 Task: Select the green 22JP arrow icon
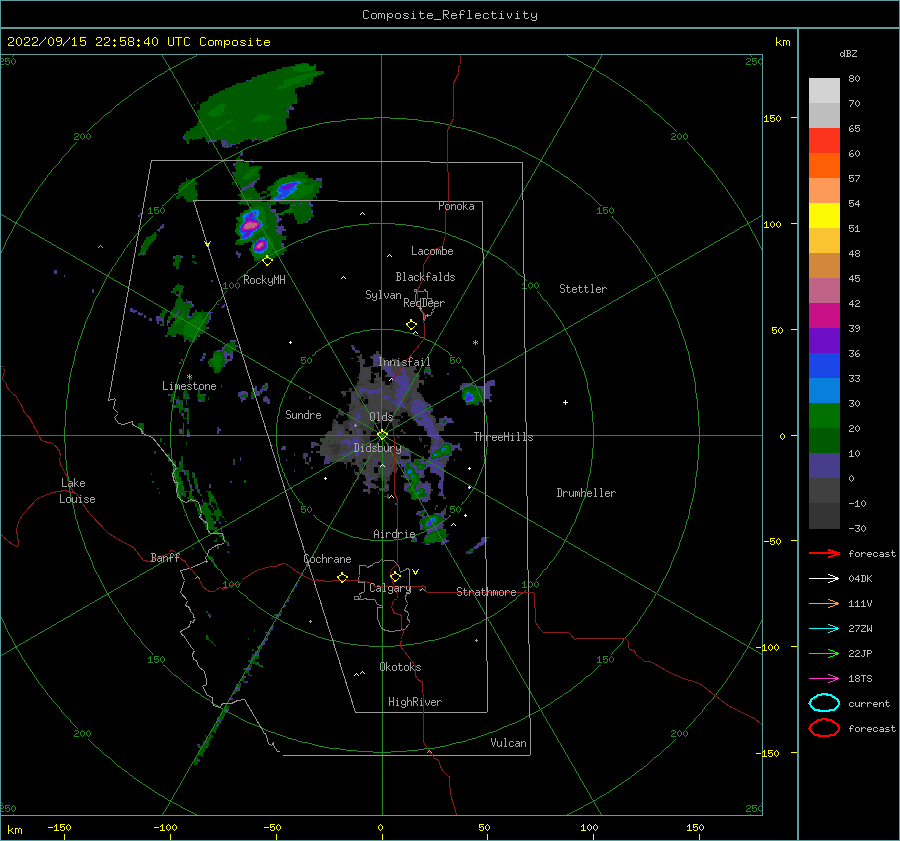824,653
